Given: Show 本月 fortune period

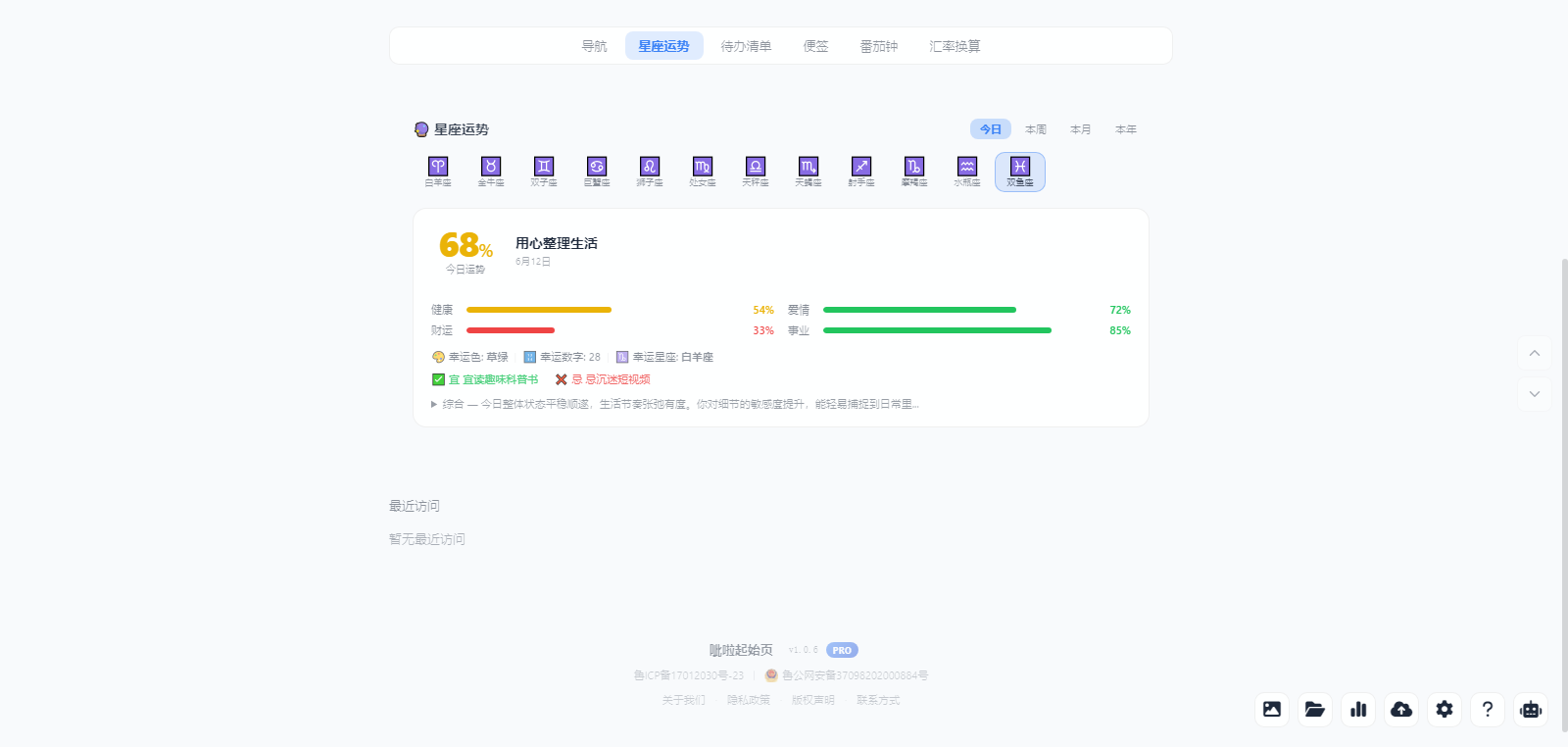Looking at the screenshot, I should [x=1081, y=129].
